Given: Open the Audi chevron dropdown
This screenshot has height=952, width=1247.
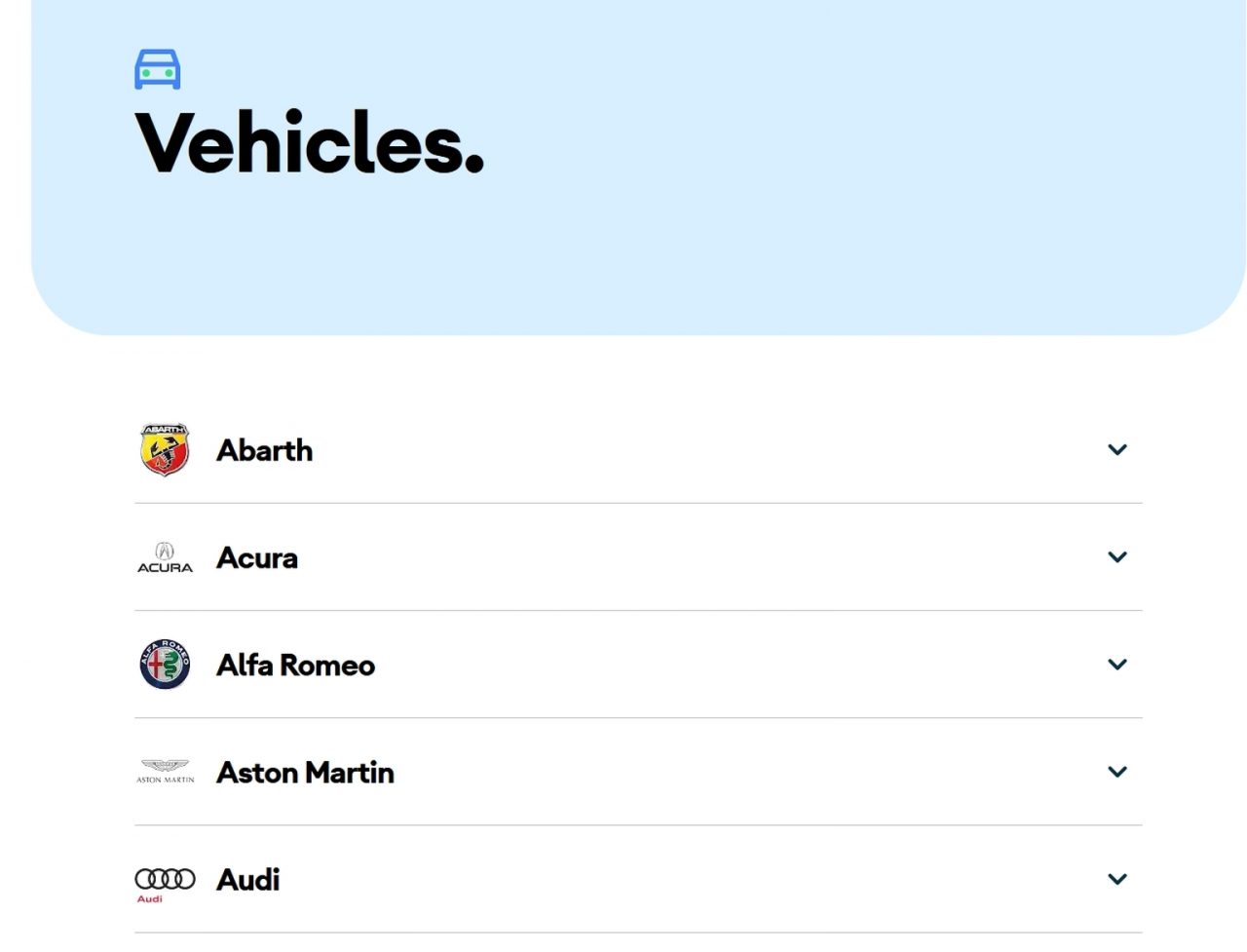Looking at the screenshot, I should [1117, 879].
